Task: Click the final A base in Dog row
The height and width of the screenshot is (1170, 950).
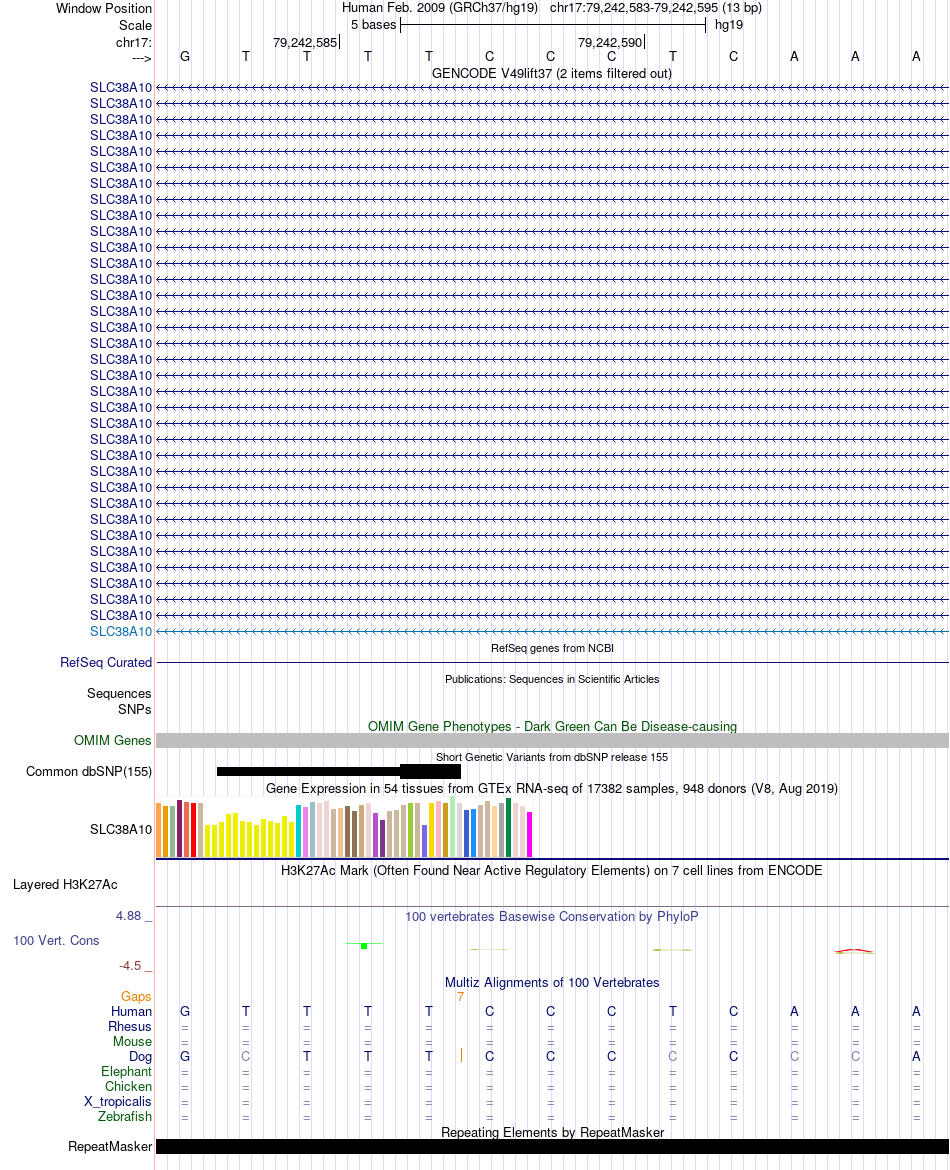Action: [916, 1056]
